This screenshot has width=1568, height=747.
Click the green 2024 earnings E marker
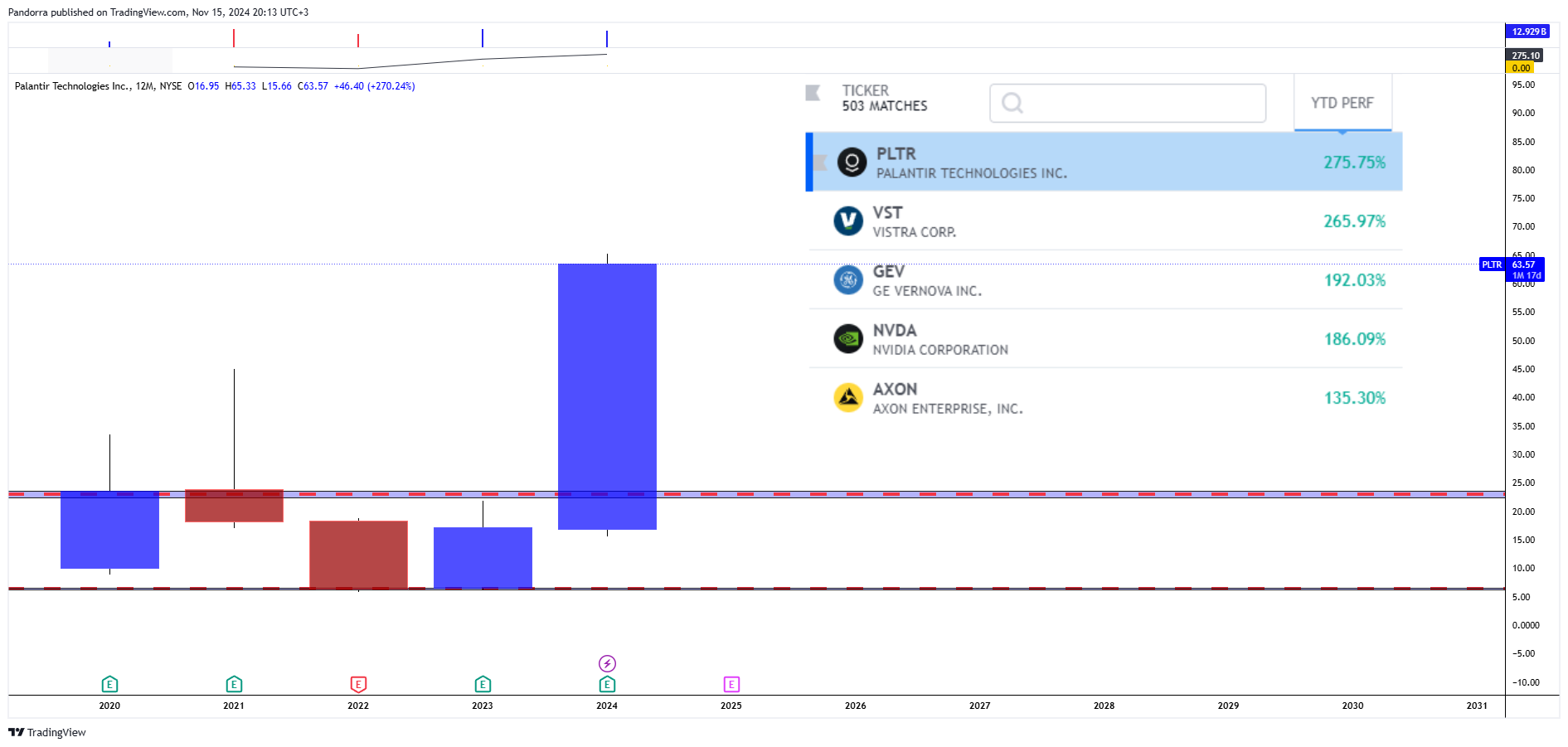click(x=607, y=684)
